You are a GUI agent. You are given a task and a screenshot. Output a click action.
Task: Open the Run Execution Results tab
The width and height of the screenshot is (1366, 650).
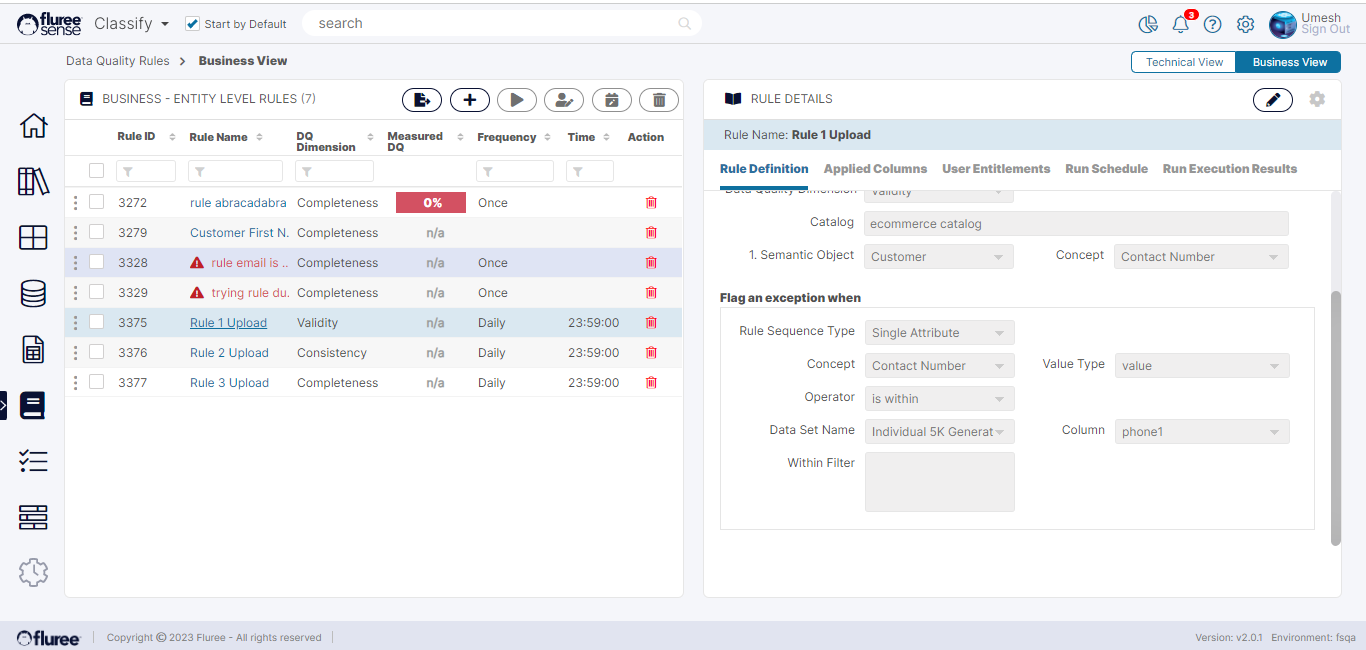point(1229,169)
